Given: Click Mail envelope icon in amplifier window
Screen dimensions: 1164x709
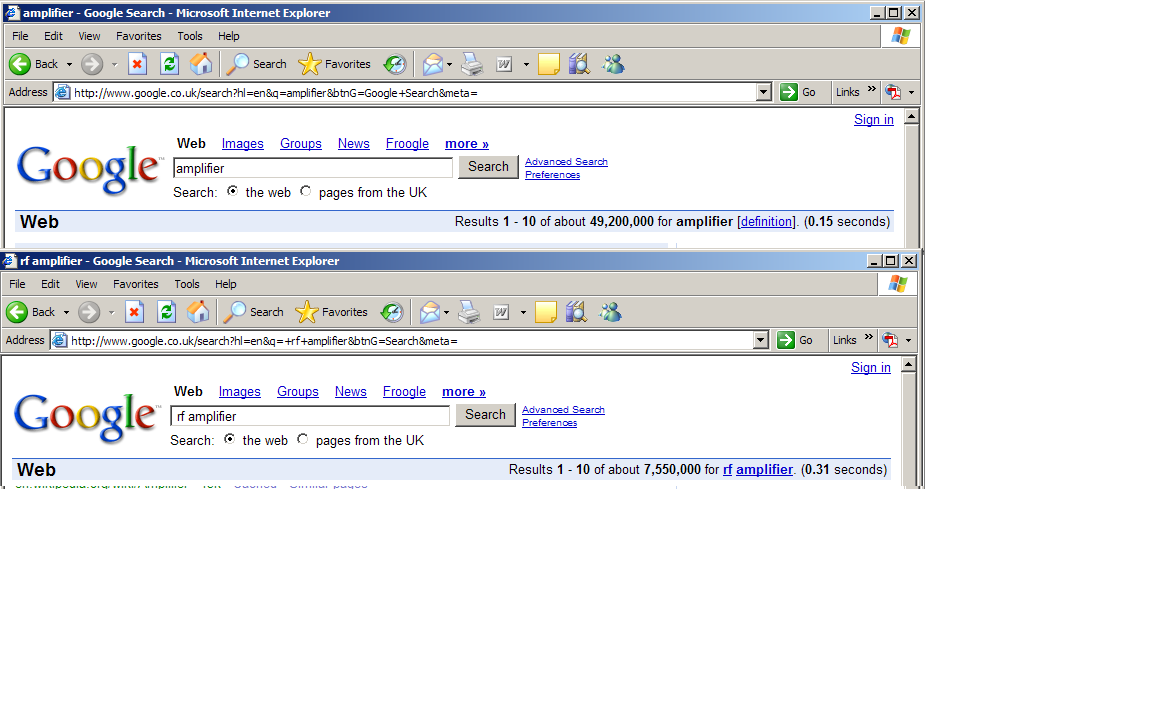Looking at the screenshot, I should point(433,65).
